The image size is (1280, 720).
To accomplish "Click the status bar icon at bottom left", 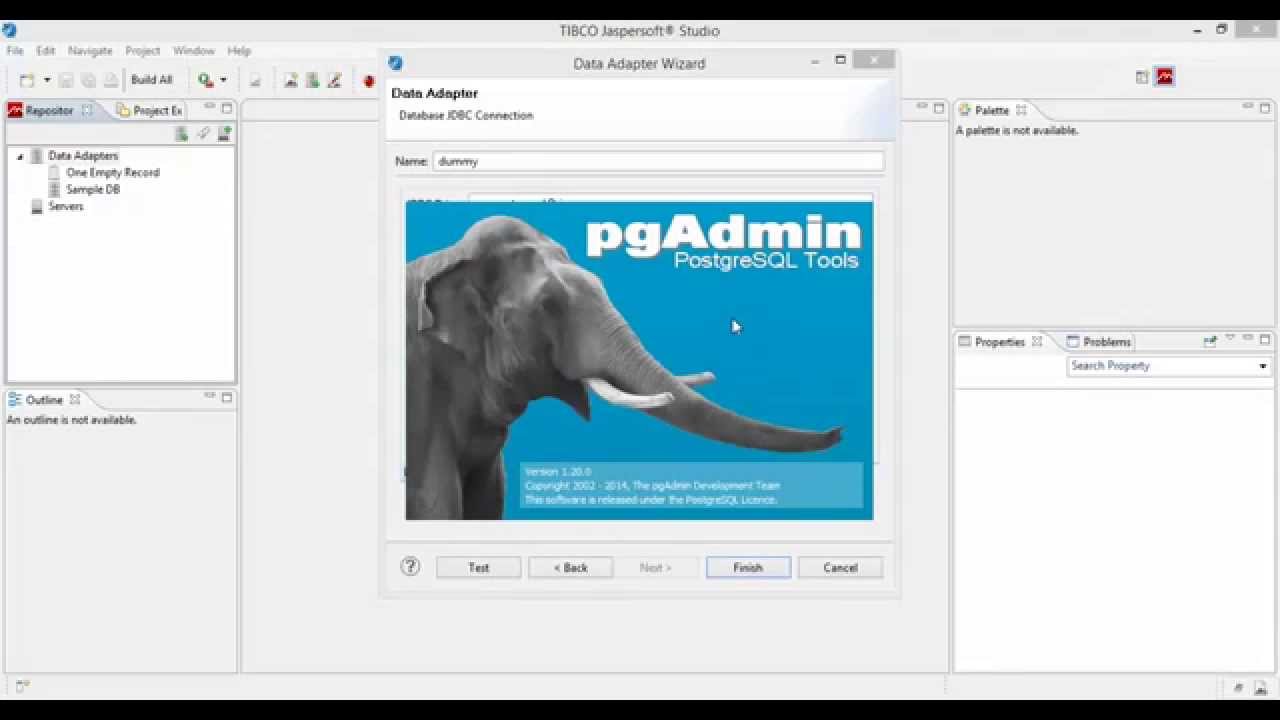I will pos(22,686).
